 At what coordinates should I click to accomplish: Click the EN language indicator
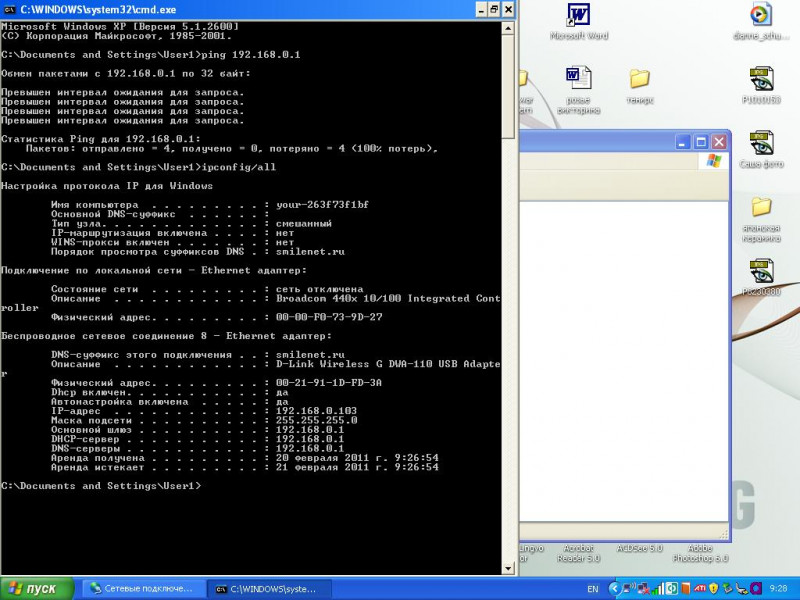click(593, 589)
